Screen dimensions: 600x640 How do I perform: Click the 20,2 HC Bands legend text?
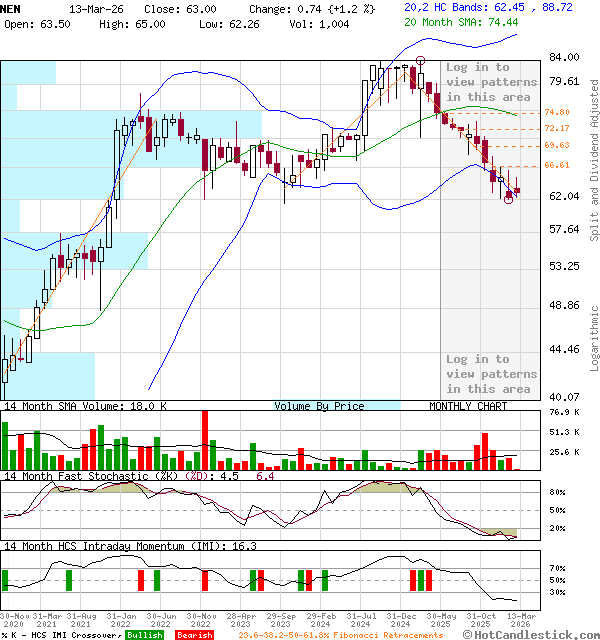443,7
